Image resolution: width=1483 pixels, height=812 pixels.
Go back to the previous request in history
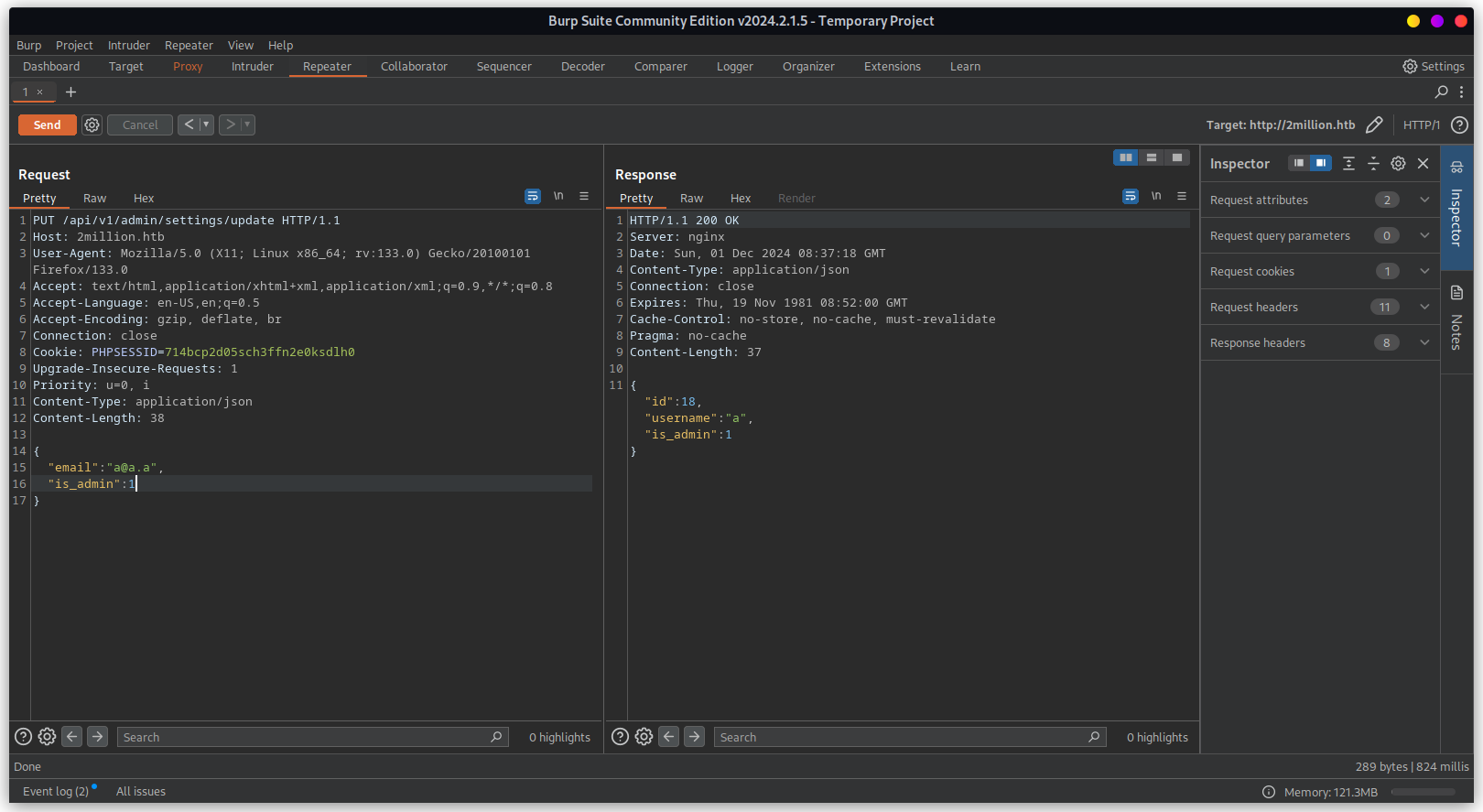point(188,125)
